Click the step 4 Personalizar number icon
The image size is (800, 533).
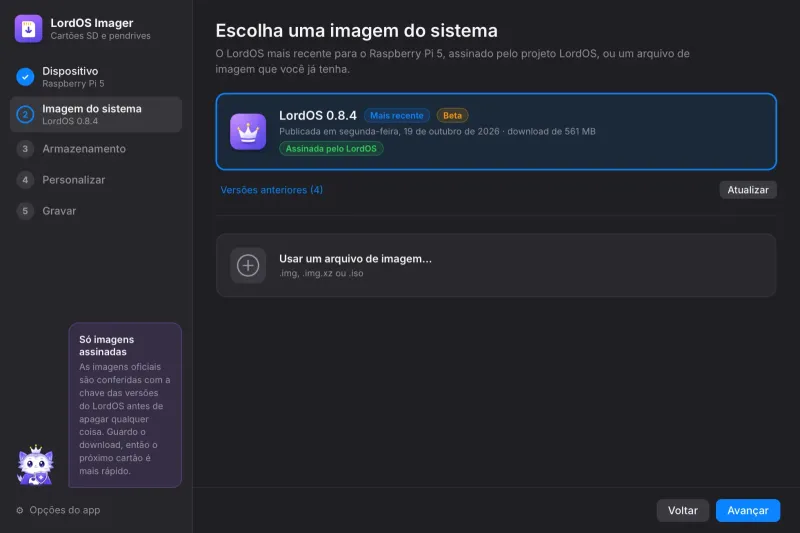click(25, 180)
